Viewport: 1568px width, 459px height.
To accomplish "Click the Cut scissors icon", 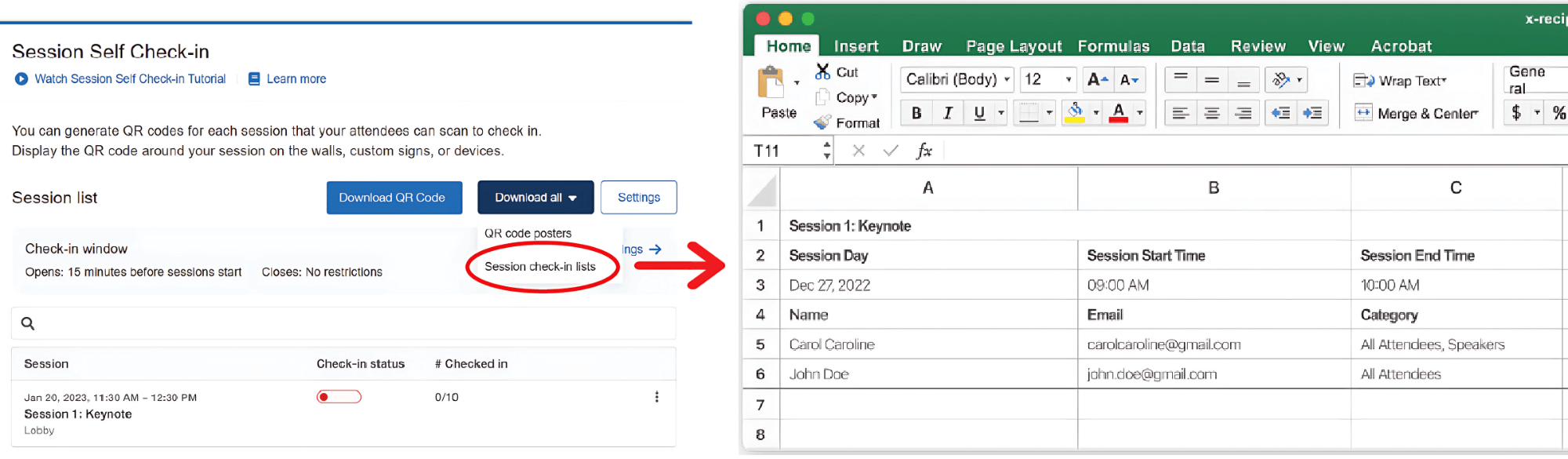I will (x=822, y=71).
